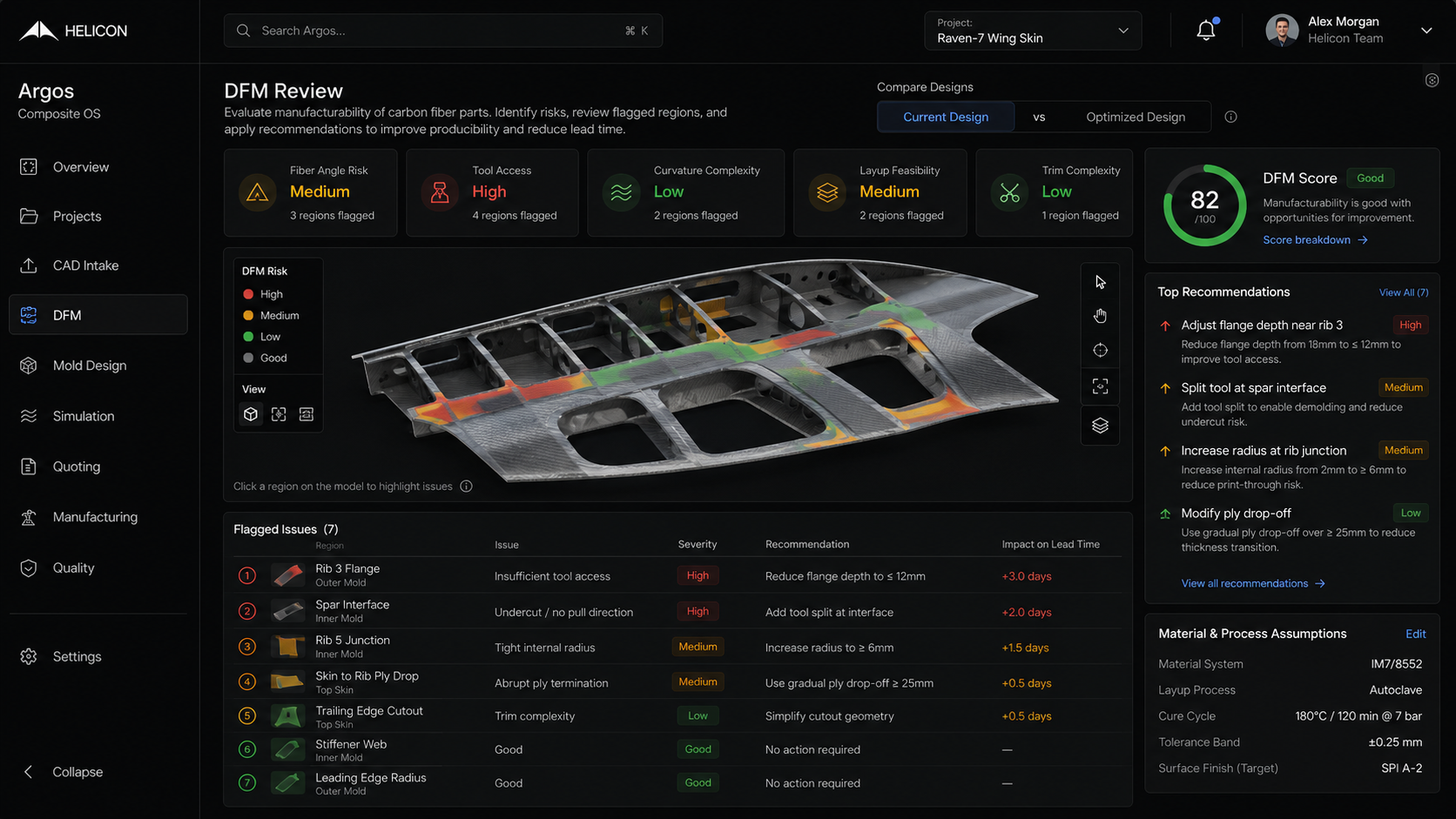Click the Settings gear icon in sidebar
This screenshot has height=819, width=1456.
(29, 656)
